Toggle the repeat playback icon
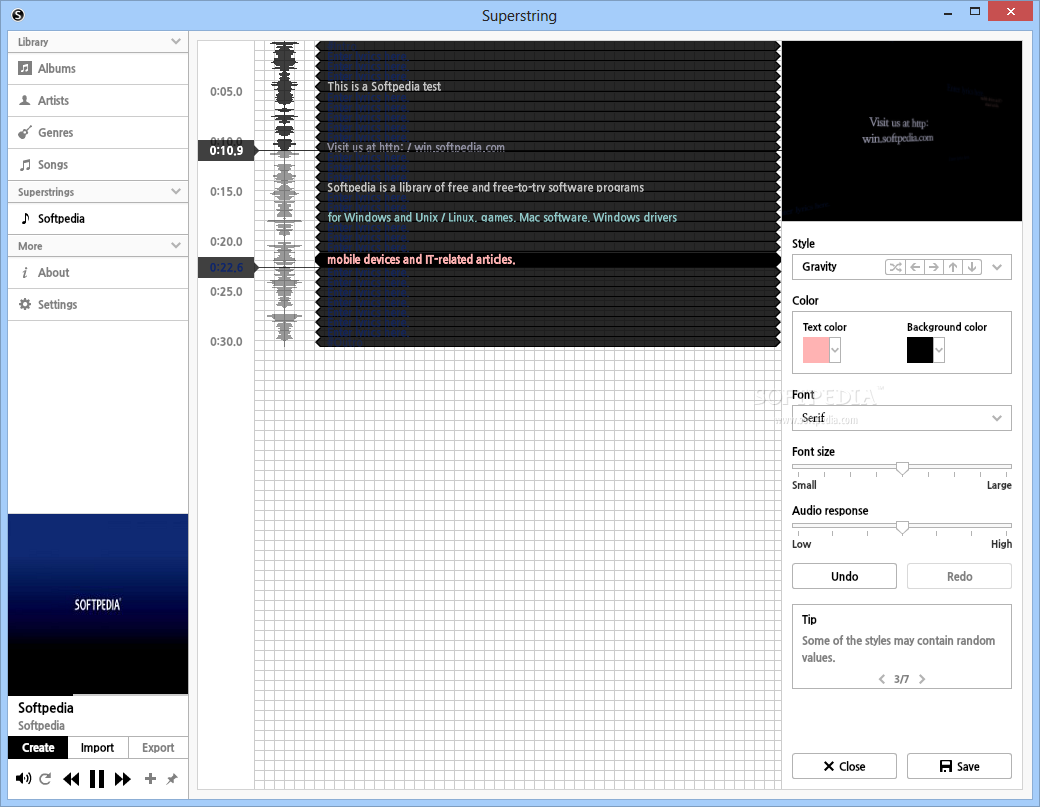Image resolution: width=1040 pixels, height=807 pixels. coord(45,778)
